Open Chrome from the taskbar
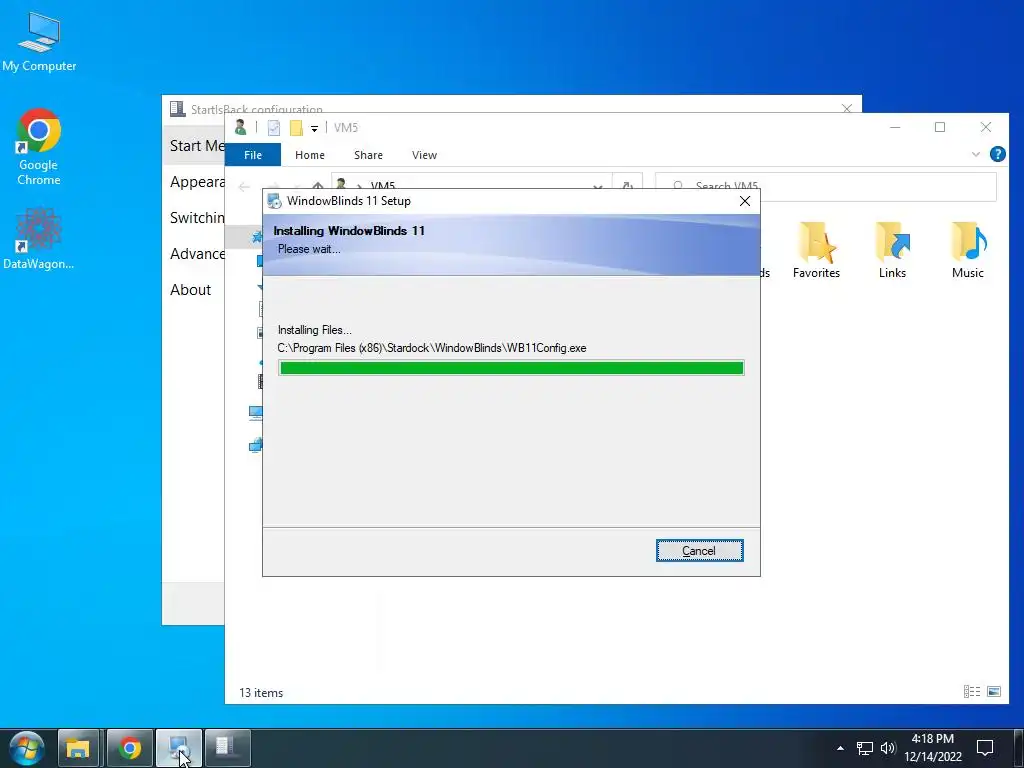This screenshot has height=768, width=1024. 129,748
